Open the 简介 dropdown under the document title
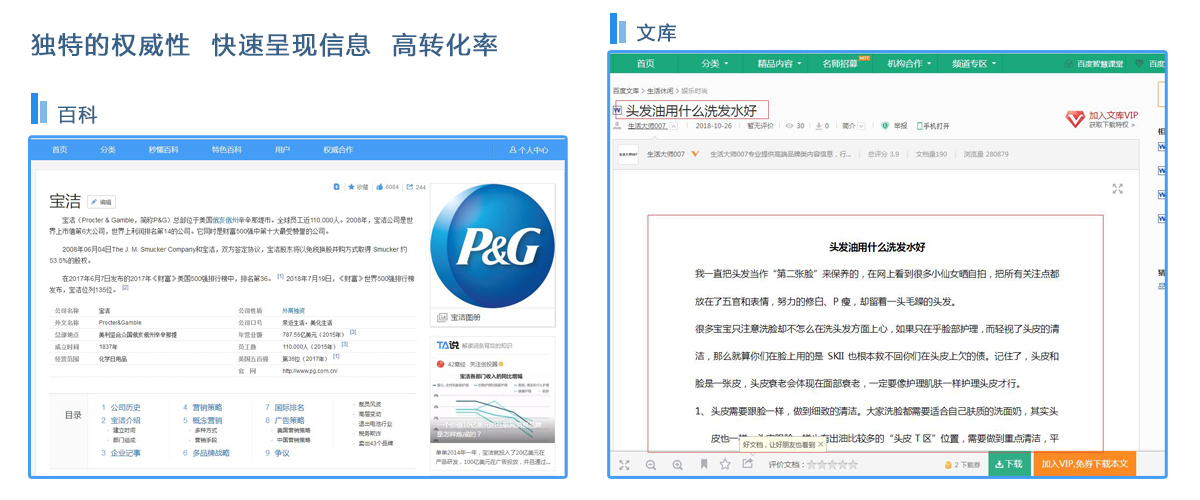Viewport: 1200px width, 500px height. pos(853,126)
